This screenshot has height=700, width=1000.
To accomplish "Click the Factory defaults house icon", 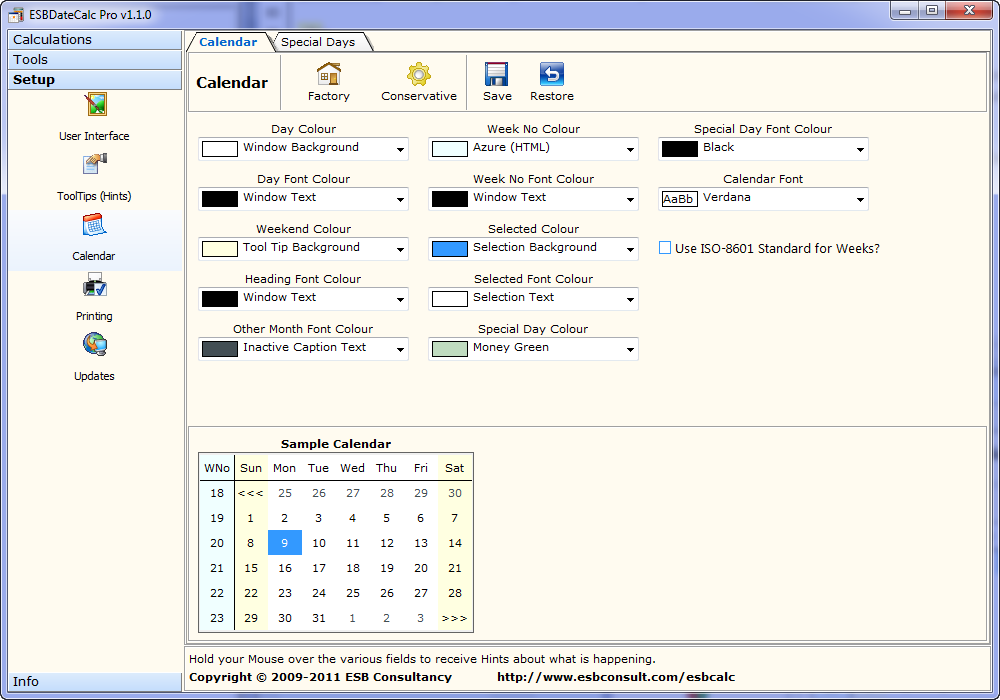I will tap(328, 74).
